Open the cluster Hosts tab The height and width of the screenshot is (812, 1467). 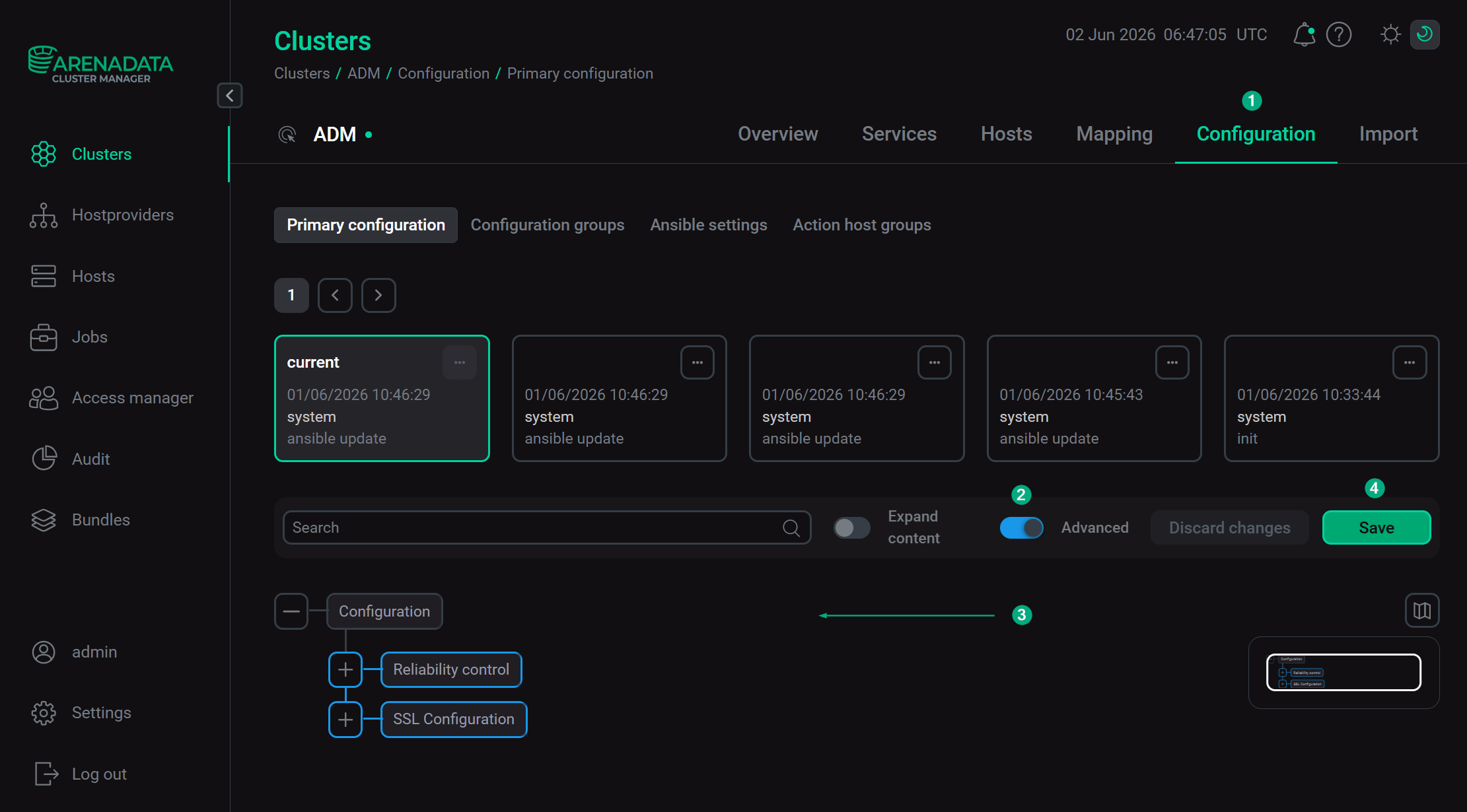click(1007, 134)
